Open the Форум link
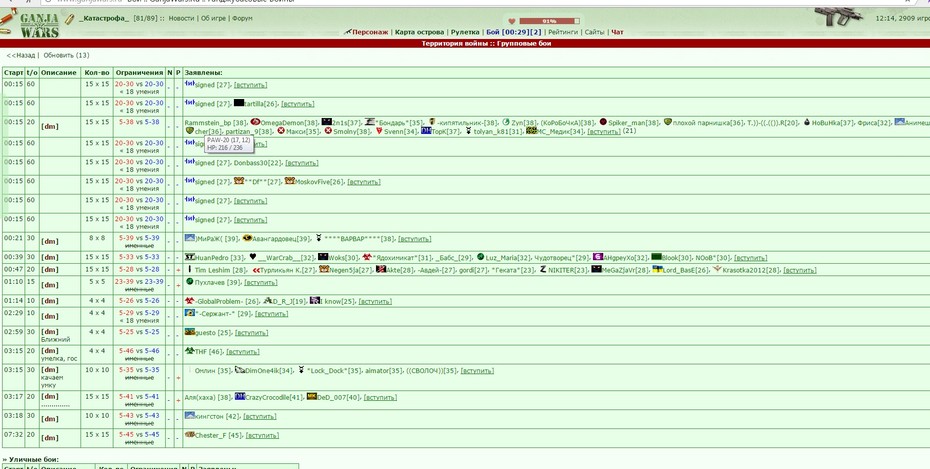The width and height of the screenshot is (930, 469). click(243, 18)
